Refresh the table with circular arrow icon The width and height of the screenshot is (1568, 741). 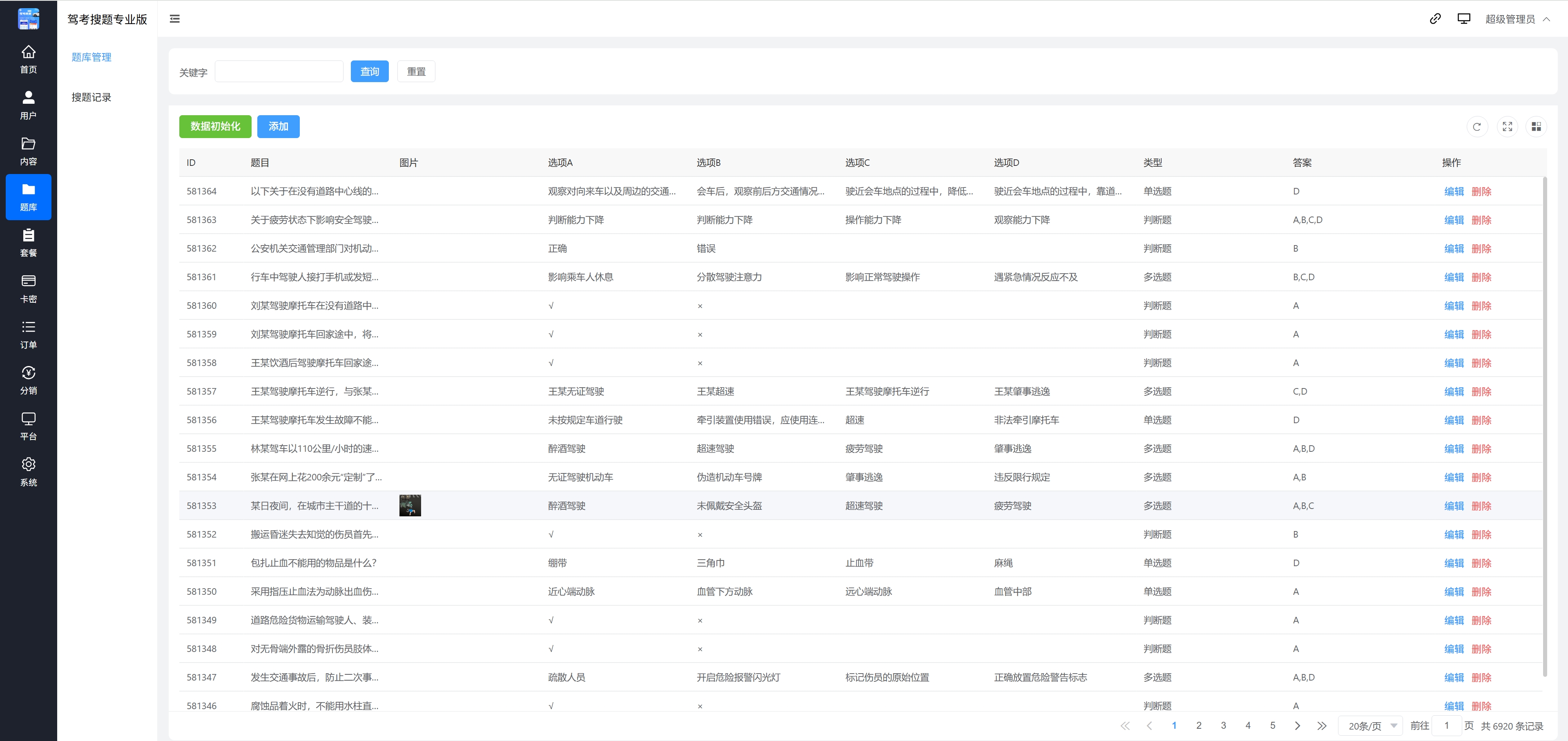point(1477,127)
